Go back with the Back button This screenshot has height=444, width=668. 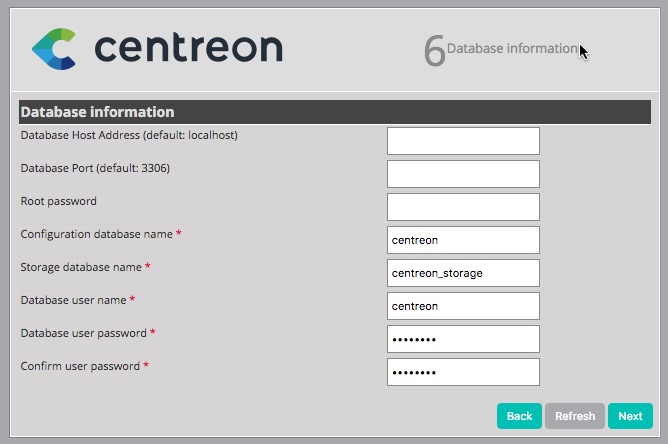[x=519, y=416]
